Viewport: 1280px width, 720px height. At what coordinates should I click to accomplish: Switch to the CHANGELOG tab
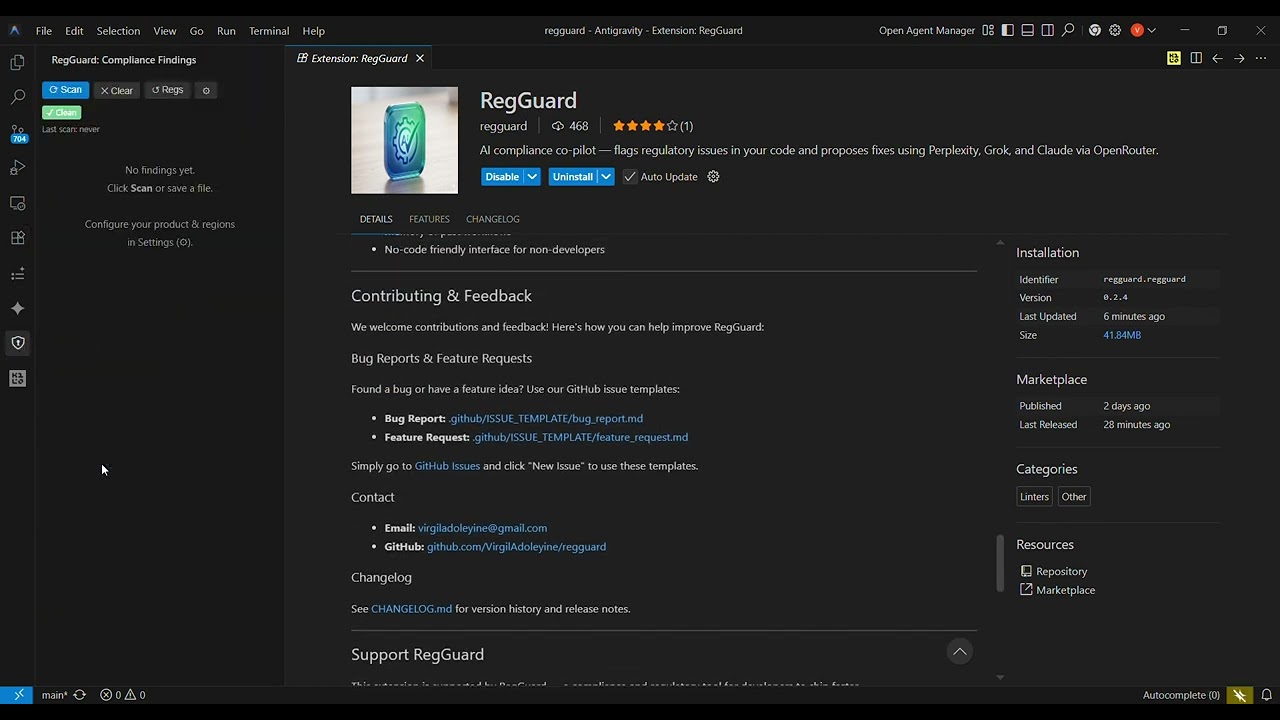(x=492, y=219)
